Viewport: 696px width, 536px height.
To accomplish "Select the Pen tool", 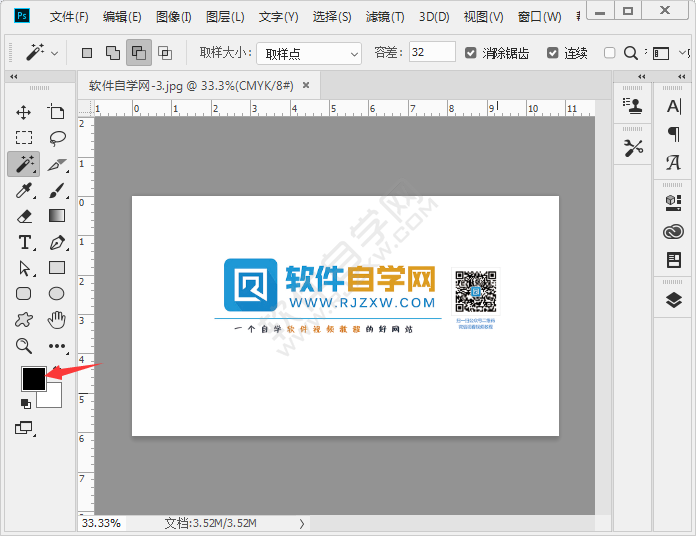I will pyautogui.click(x=57, y=243).
